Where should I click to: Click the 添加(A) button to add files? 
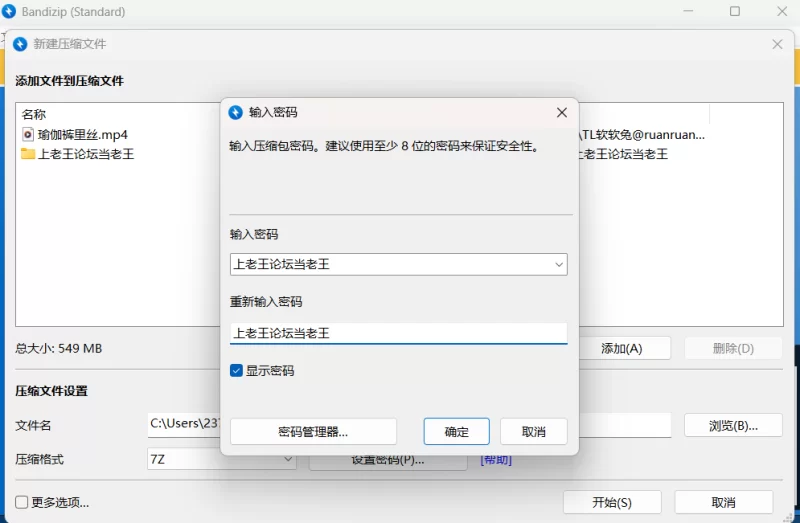coord(621,349)
